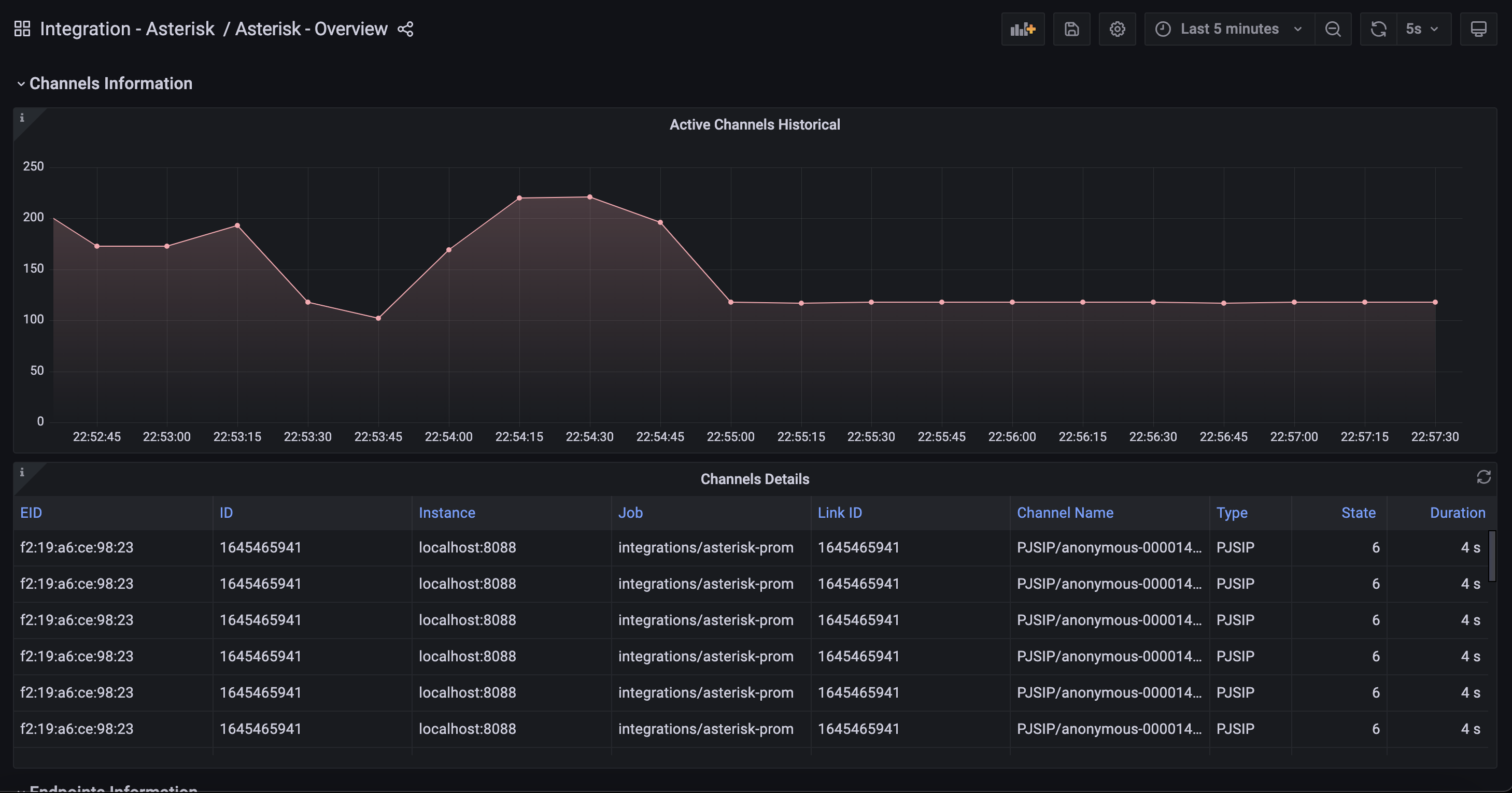Sort table by the Channel Name column
The image size is (1512, 793).
[x=1065, y=513]
